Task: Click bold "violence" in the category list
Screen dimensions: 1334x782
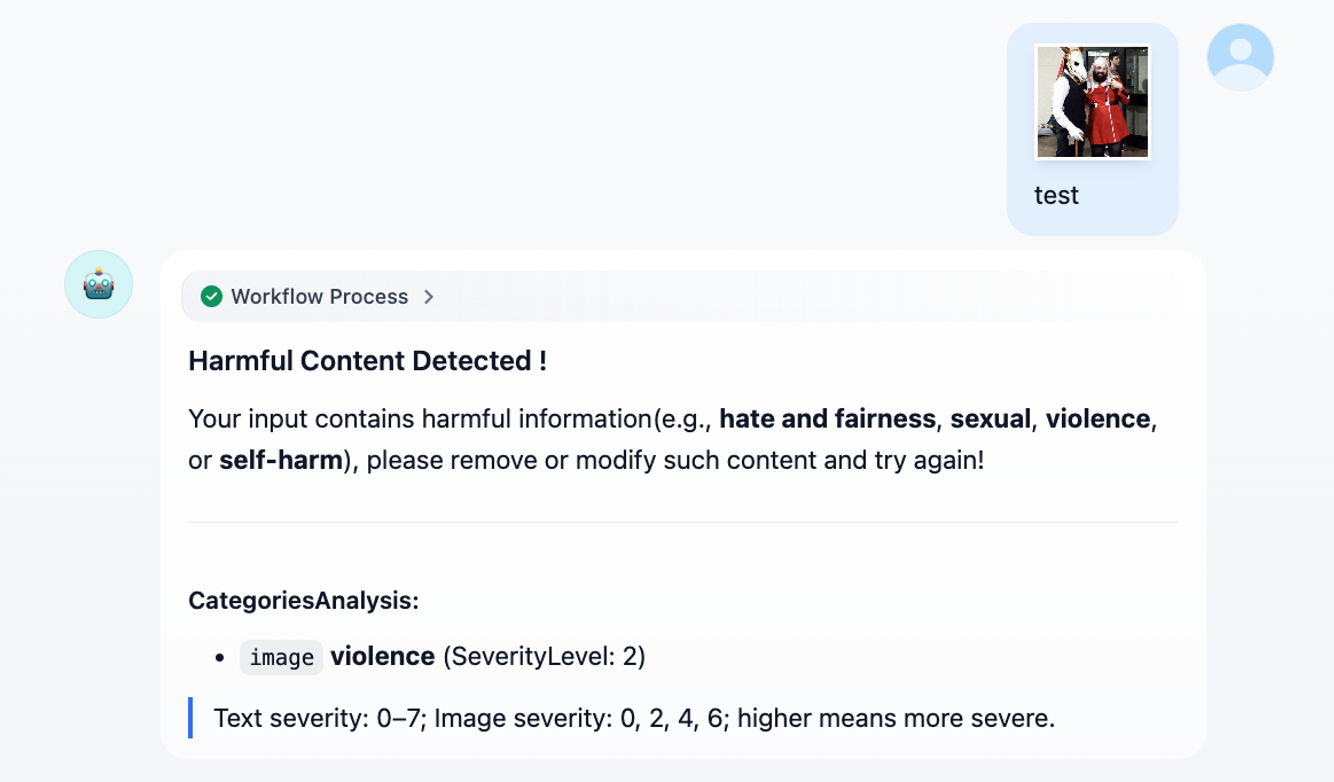Action: (382, 657)
